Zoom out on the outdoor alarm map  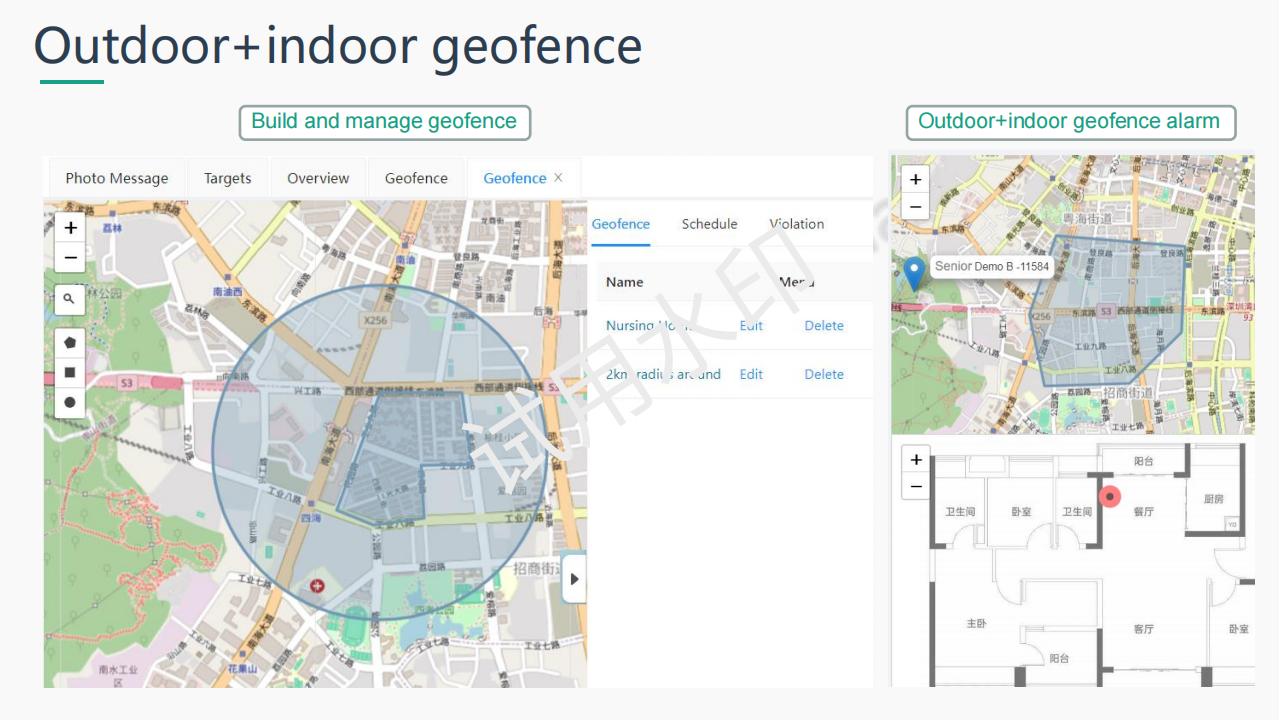916,207
